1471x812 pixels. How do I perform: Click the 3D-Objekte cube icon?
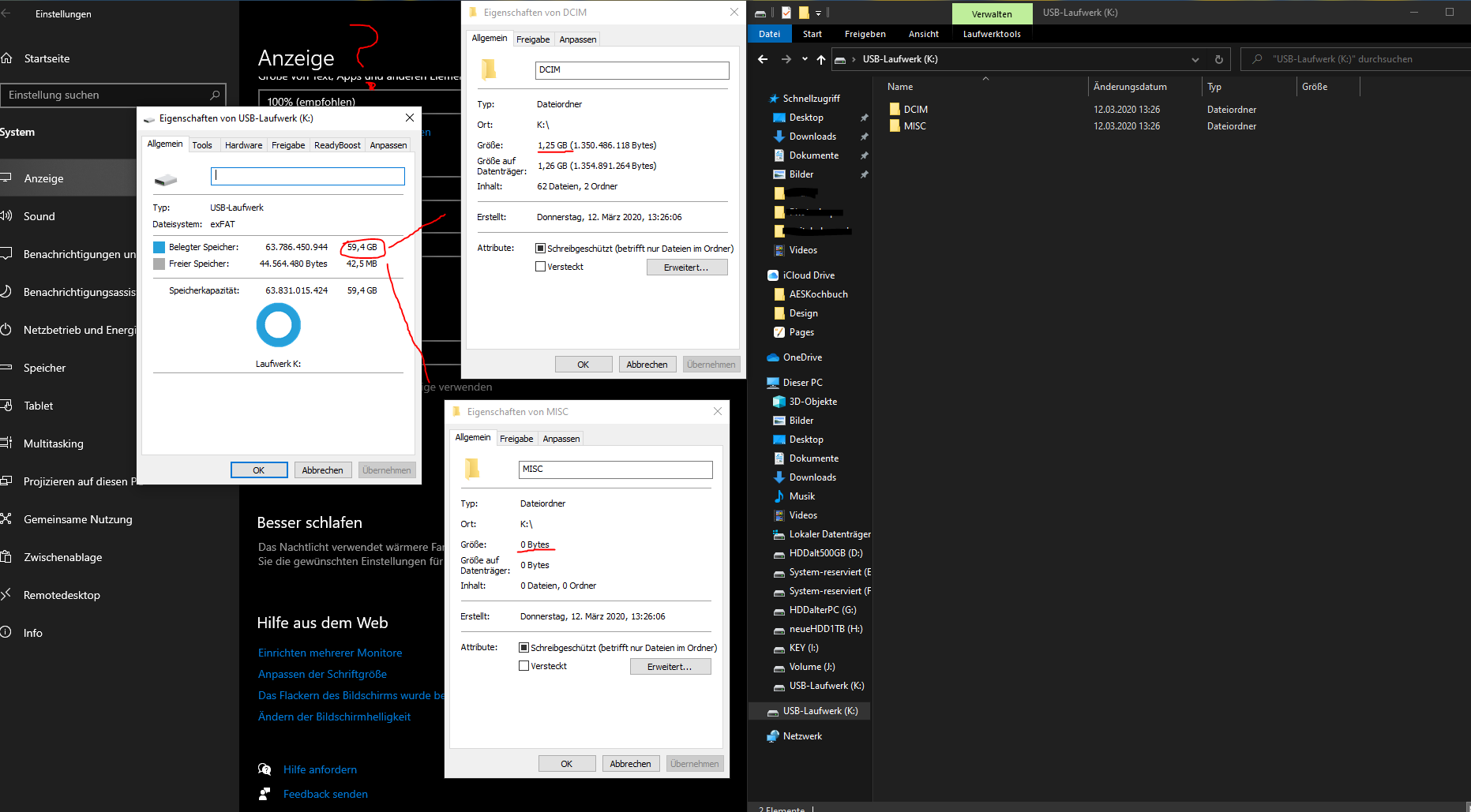click(x=779, y=402)
